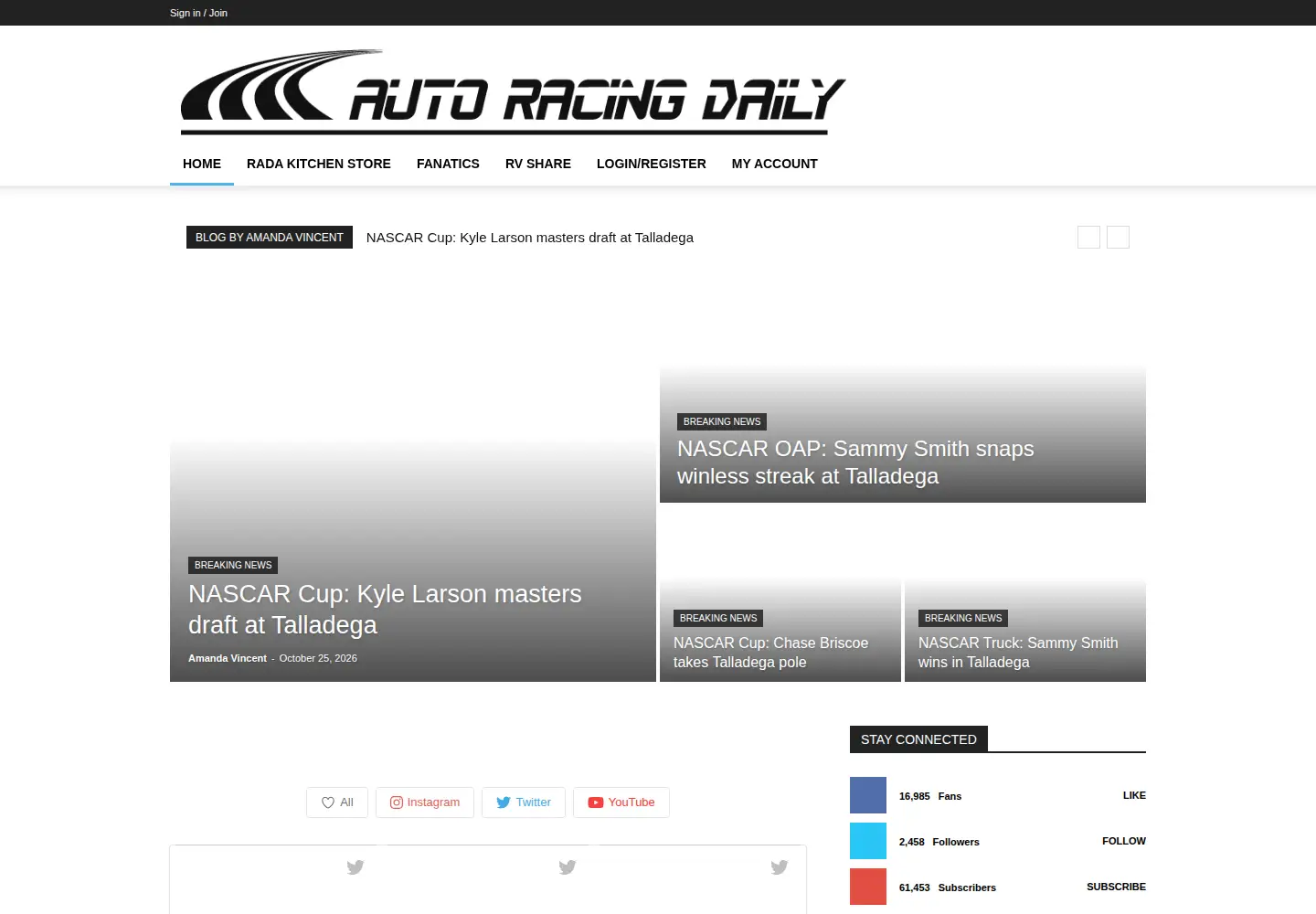Open Chase Briscoe takes Talladega pole article
This screenshot has height=914, width=1316.
[x=770, y=653]
